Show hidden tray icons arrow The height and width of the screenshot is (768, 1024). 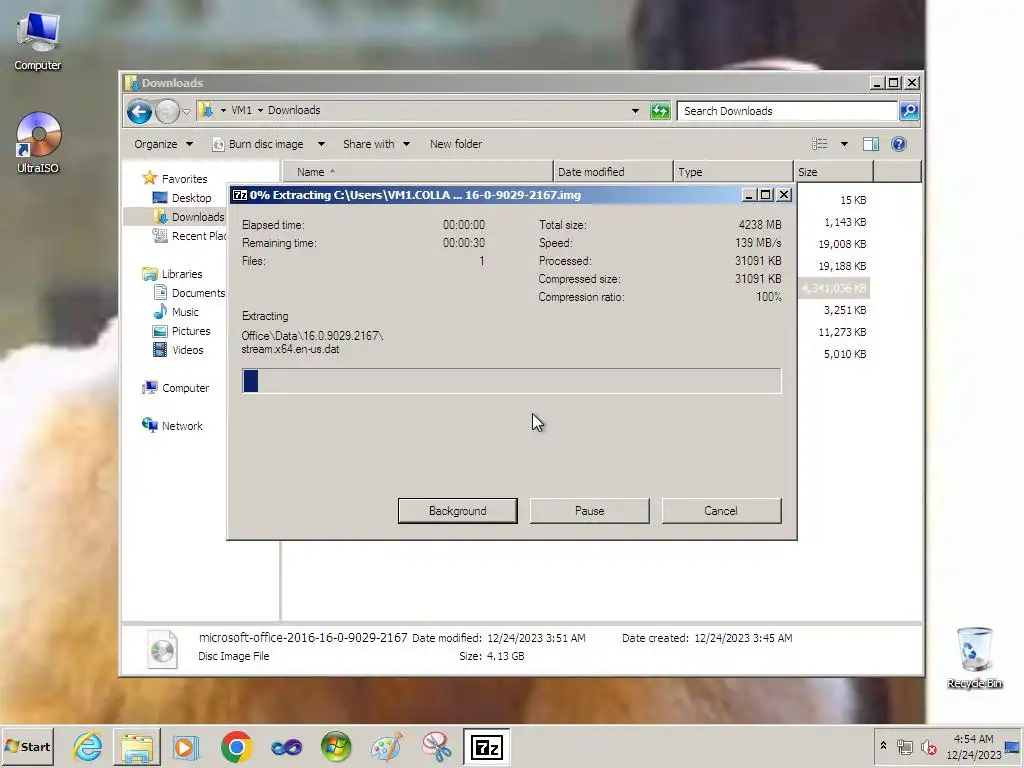click(883, 746)
